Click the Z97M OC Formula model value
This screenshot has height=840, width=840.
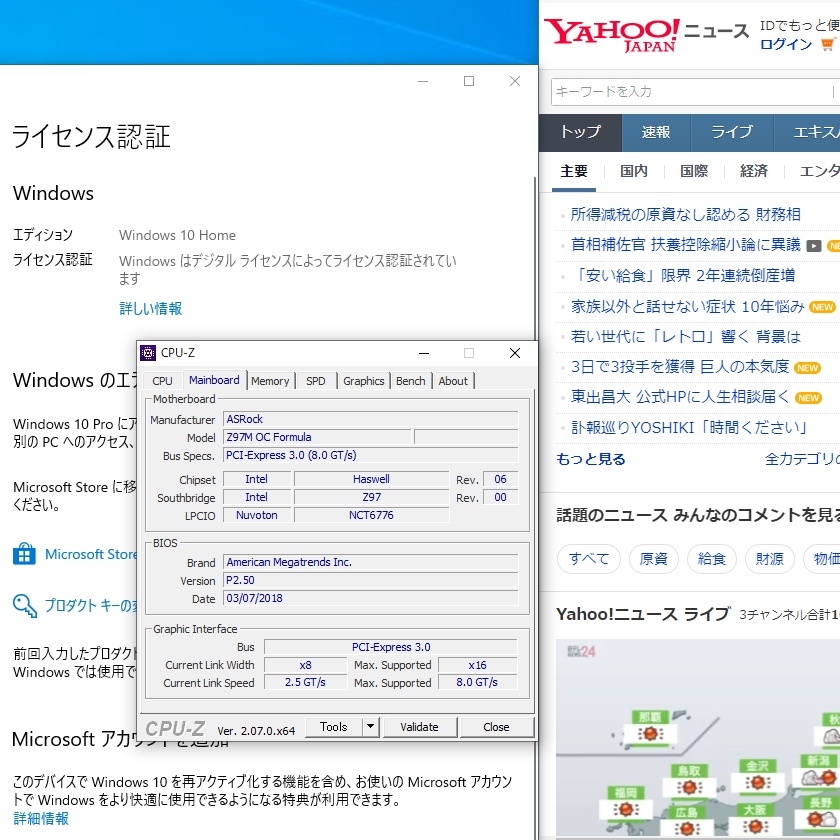[317, 437]
